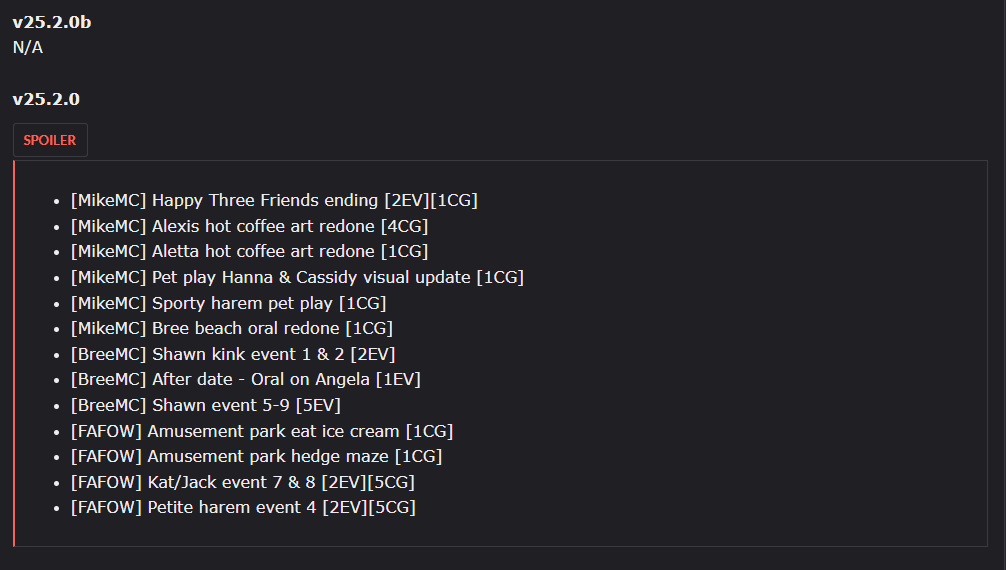
Task: Select the Kat/Jack event 7 & 8 line
Action: (242, 482)
